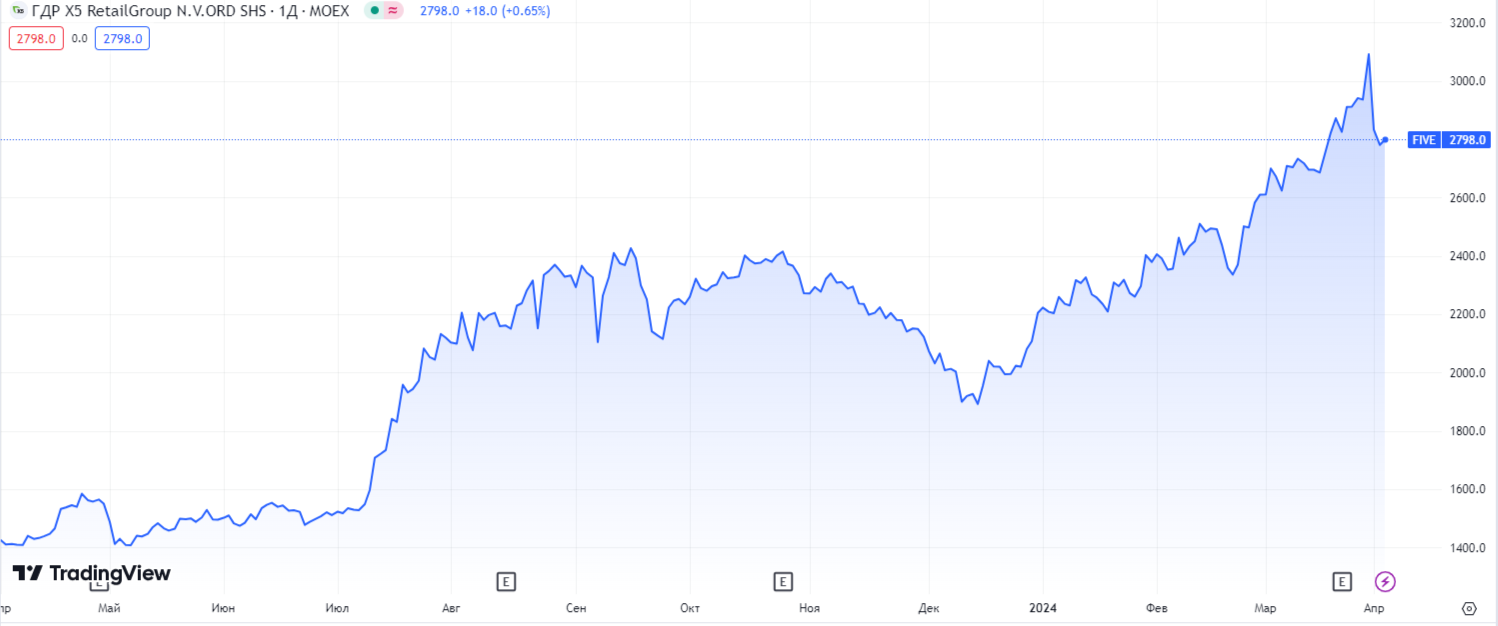Click the 2400.0 price axis label
The image size is (1498, 626).
[1467, 256]
